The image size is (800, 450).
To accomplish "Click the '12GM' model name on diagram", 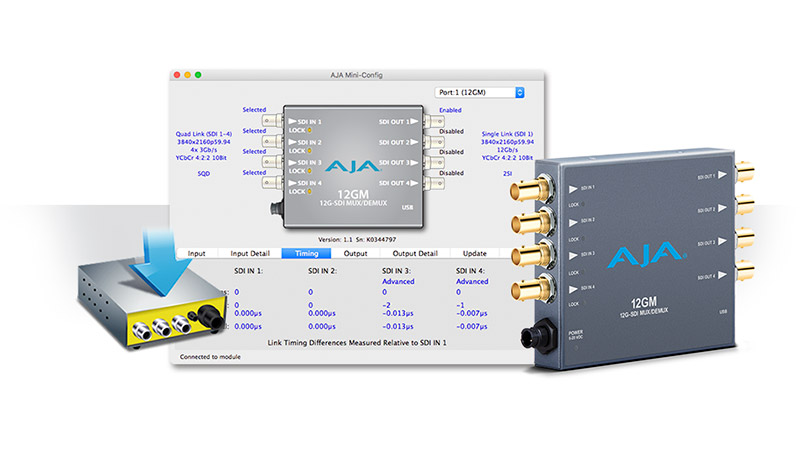I will click(x=353, y=194).
